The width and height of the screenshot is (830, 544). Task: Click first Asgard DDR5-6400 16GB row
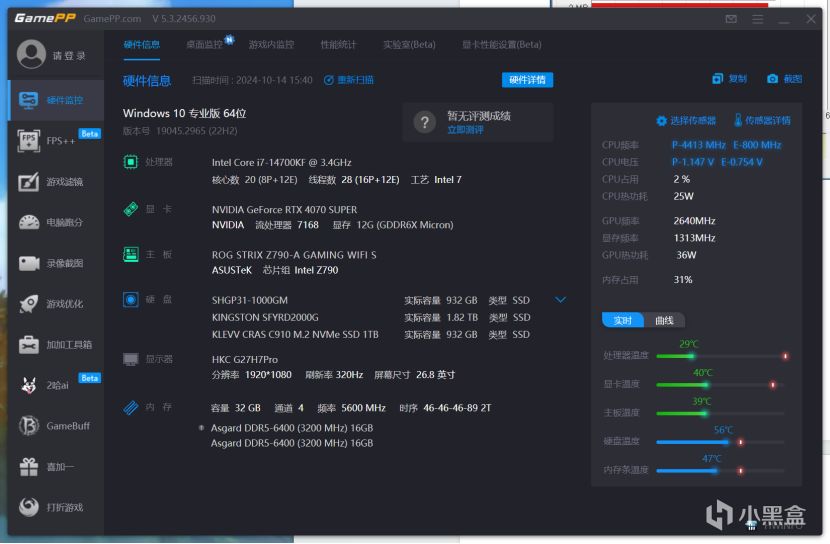292,428
